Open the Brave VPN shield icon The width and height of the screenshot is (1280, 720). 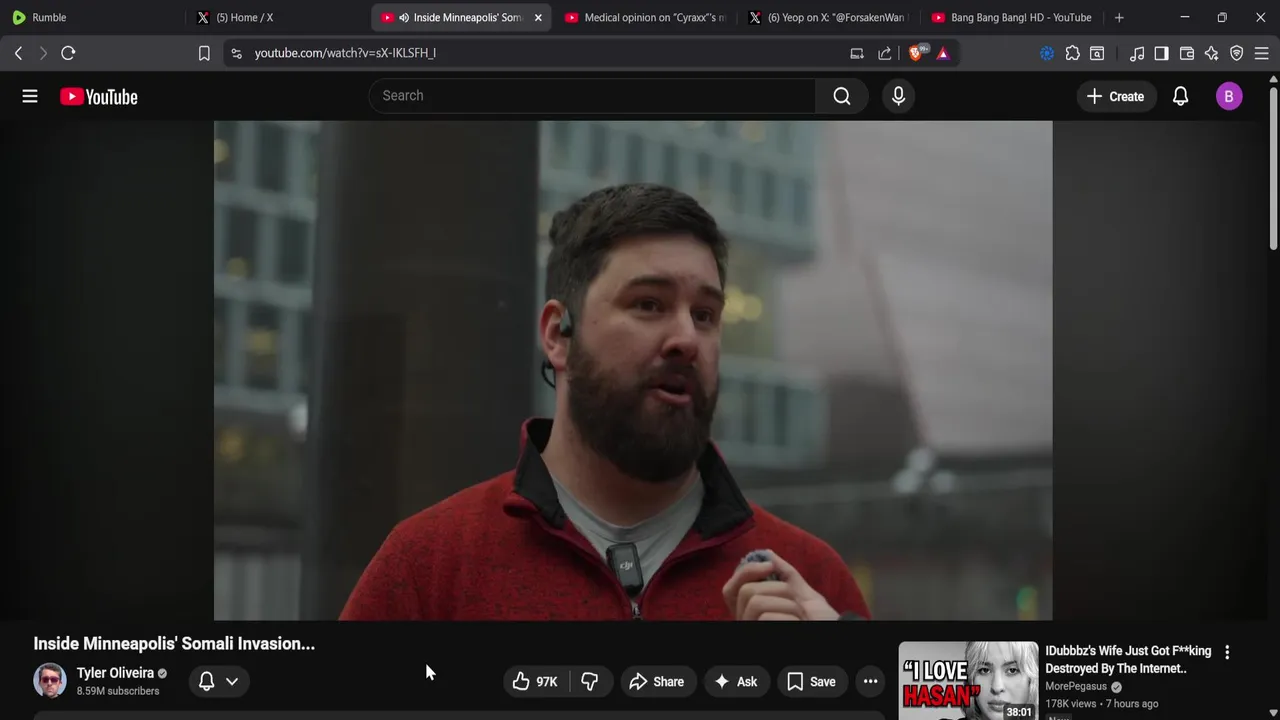[1236, 53]
